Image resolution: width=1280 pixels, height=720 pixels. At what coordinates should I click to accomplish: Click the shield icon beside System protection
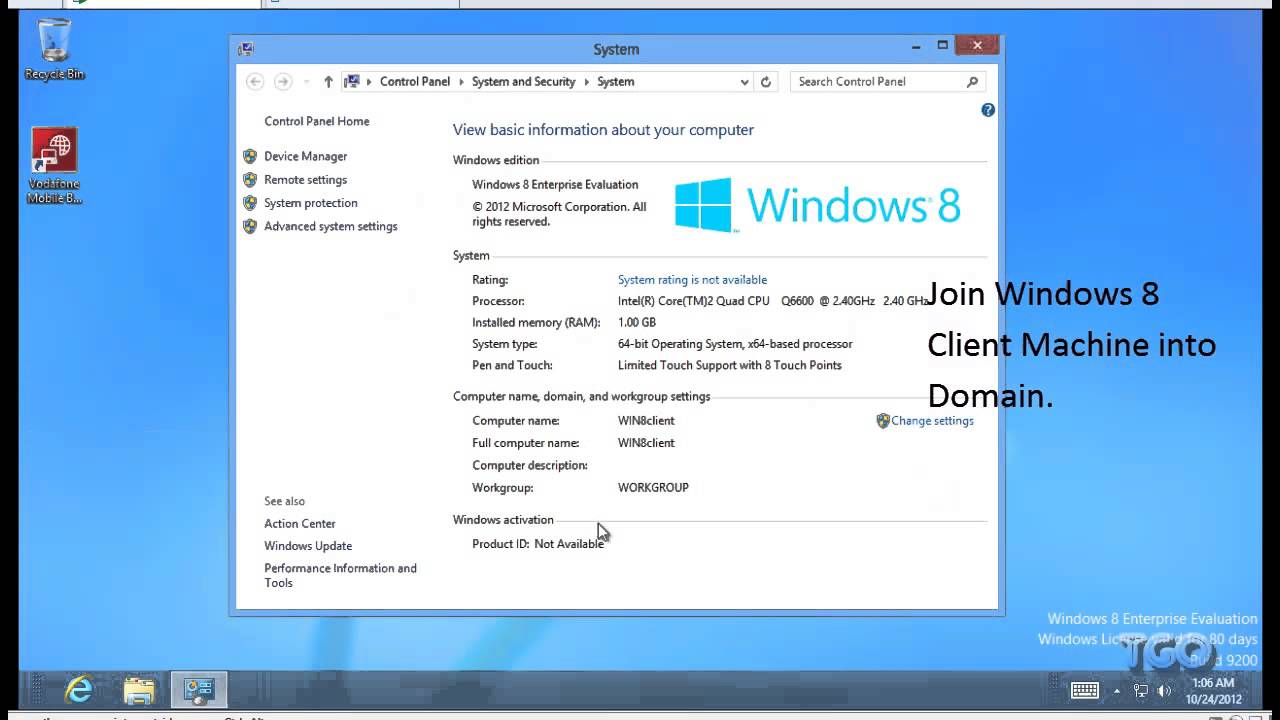250,203
